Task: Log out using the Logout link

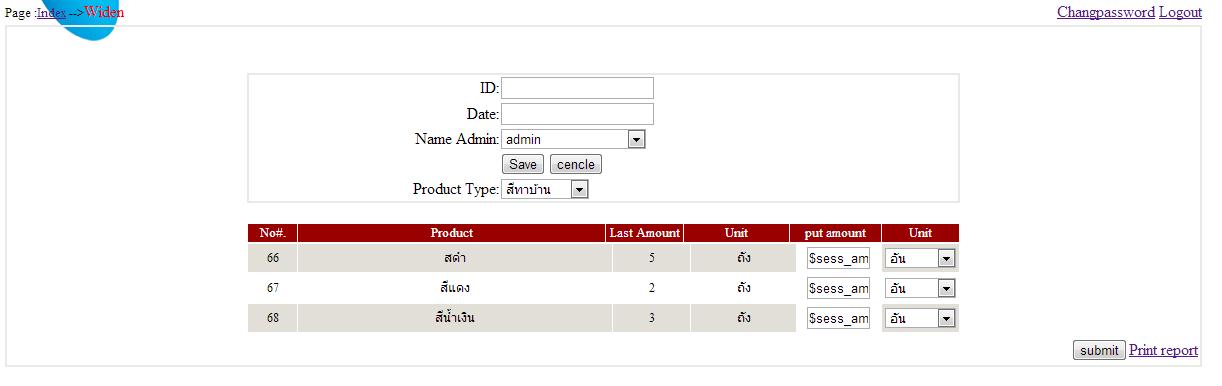Action: pyautogui.click(x=1180, y=12)
